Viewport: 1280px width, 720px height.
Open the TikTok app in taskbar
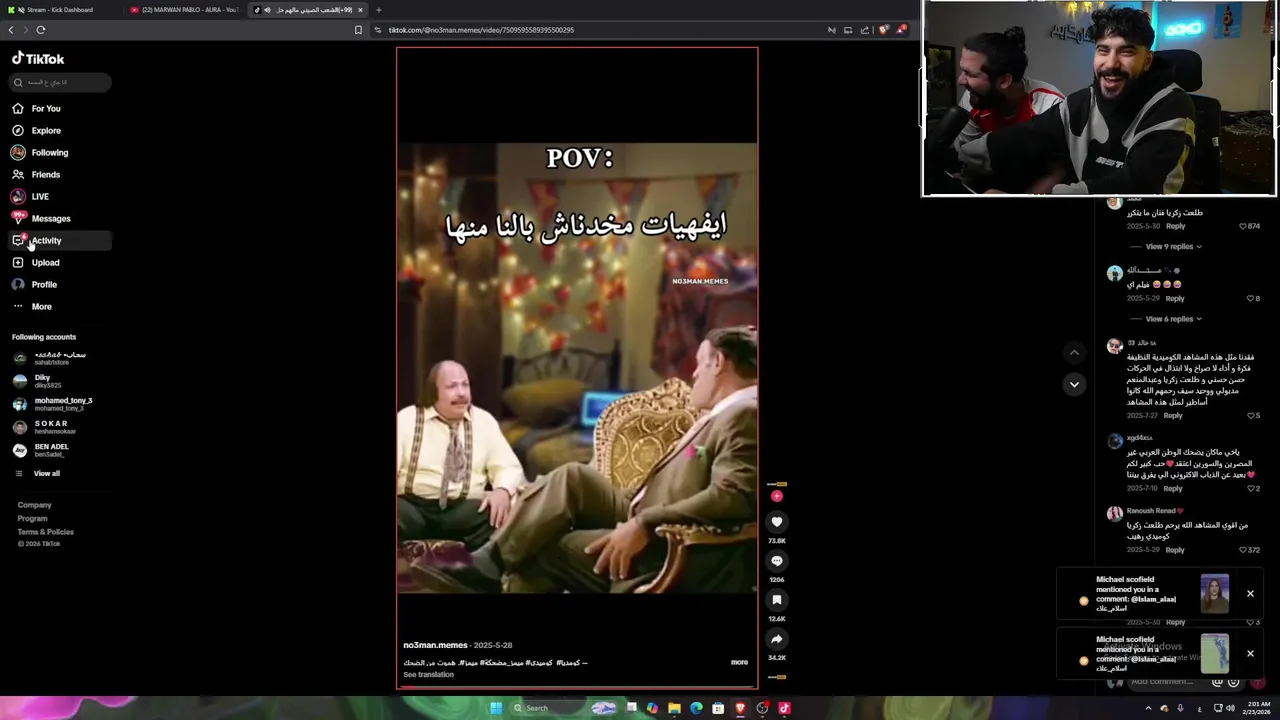click(x=784, y=708)
